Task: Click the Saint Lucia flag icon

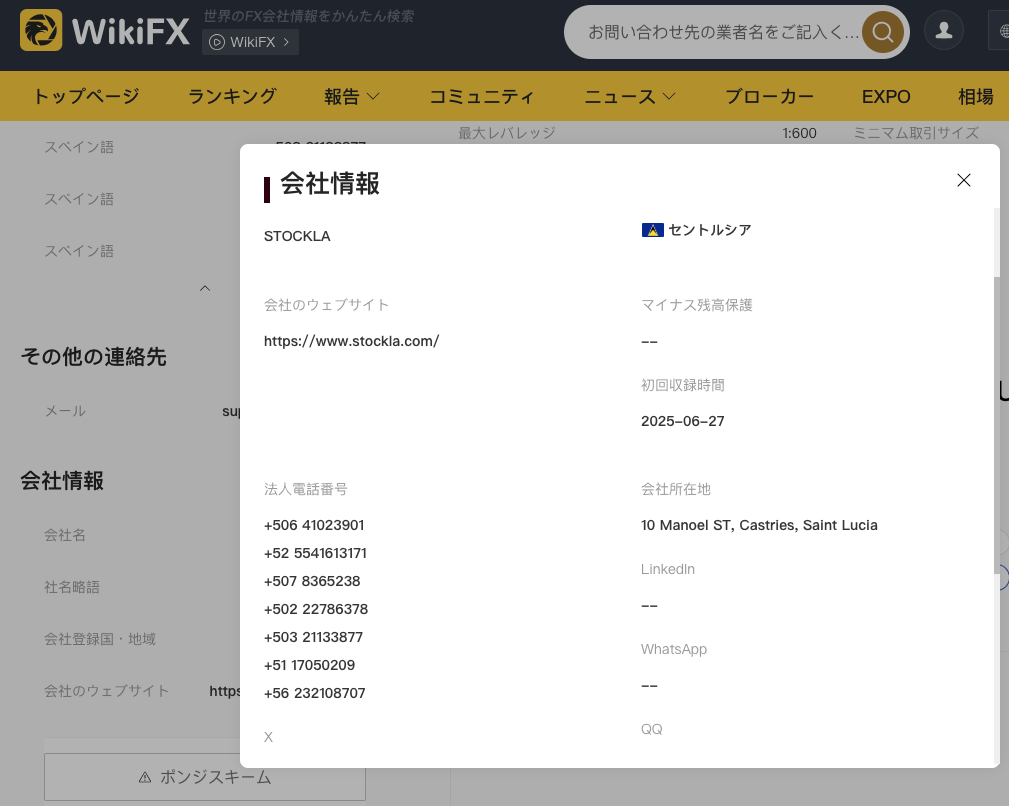Action: click(x=653, y=230)
